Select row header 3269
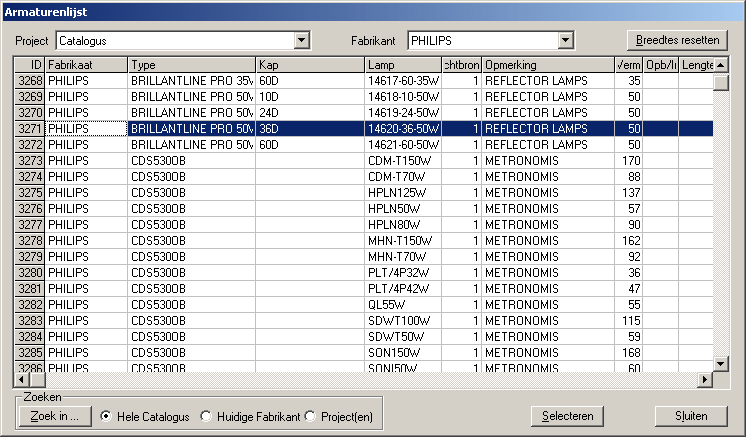746x437 pixels. tap(29, 97)
